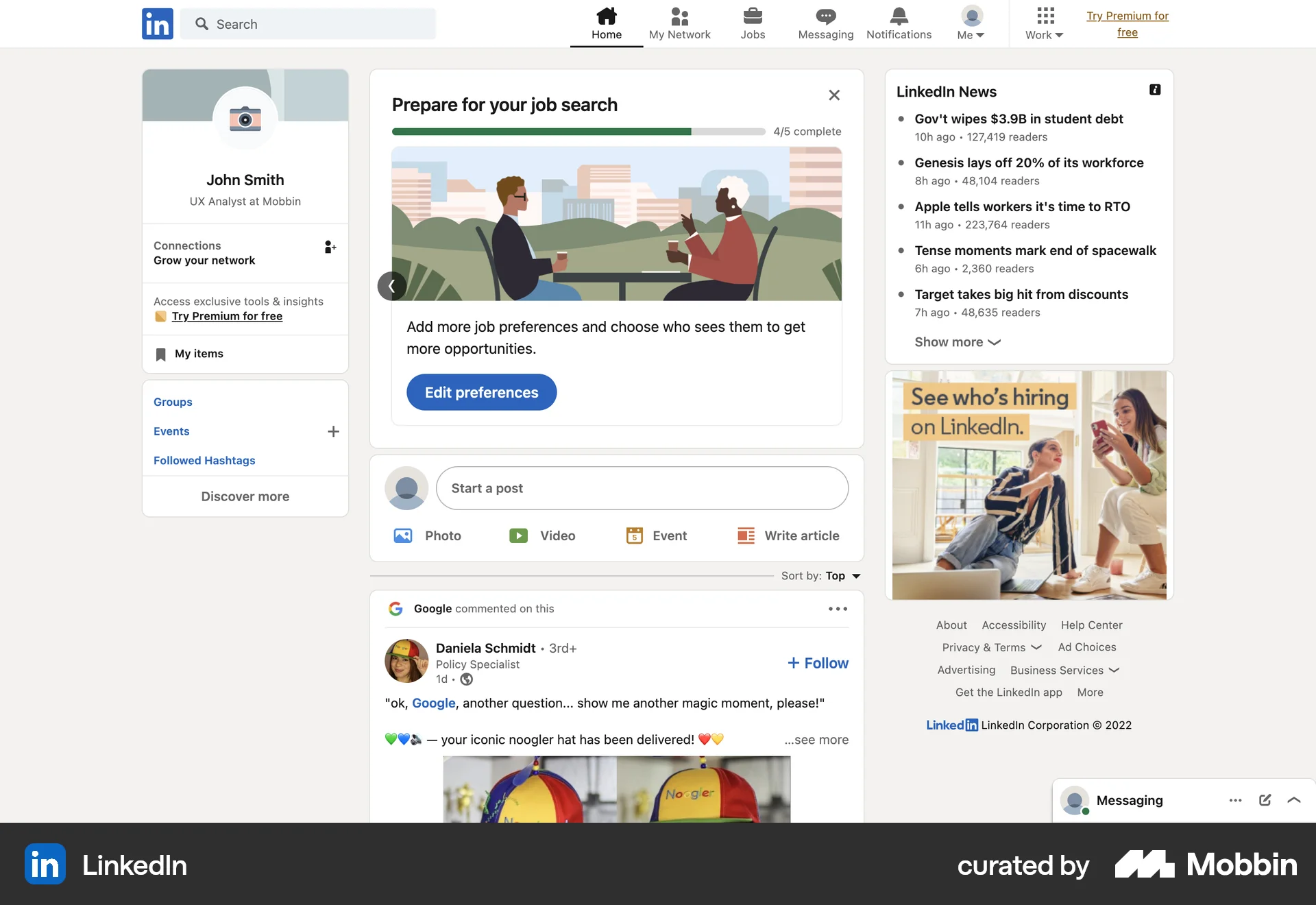Open the Messaging icon in top navigation
This screenshot has width=1316, height=905.
click(825, 23)
